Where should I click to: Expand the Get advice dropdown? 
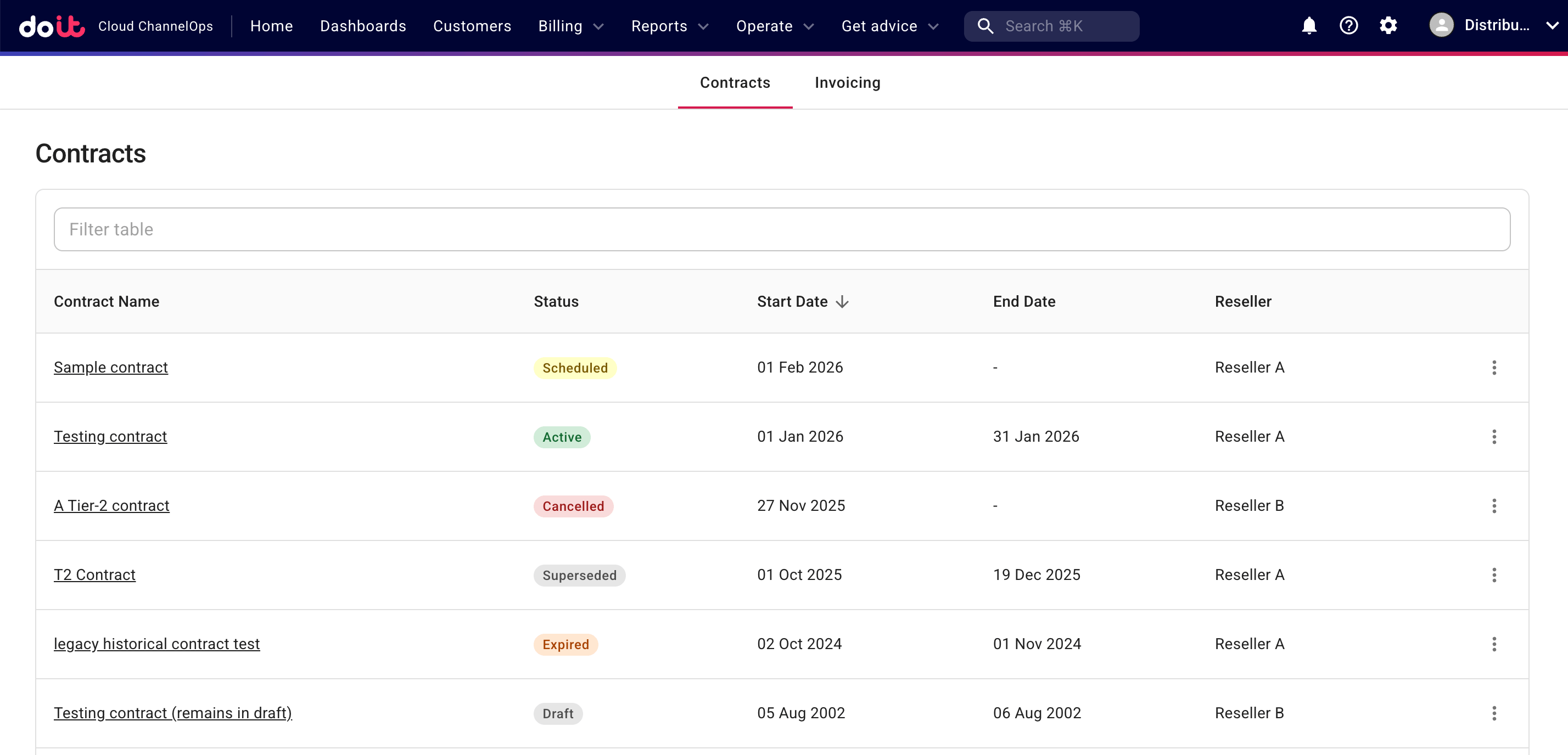pyautogui.click(x=889, y=26)
